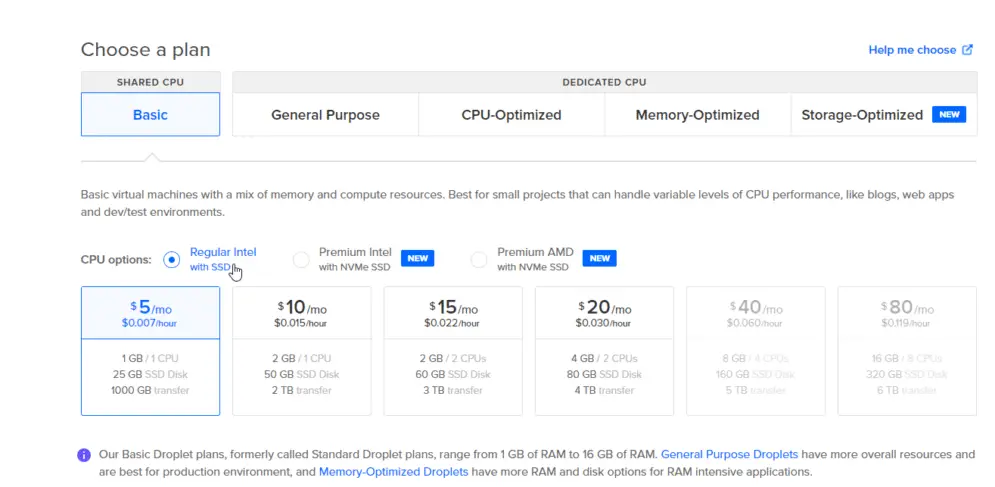
Task: Click the NEW badge beside Premium Intel
Action: [x=417, y=258]
